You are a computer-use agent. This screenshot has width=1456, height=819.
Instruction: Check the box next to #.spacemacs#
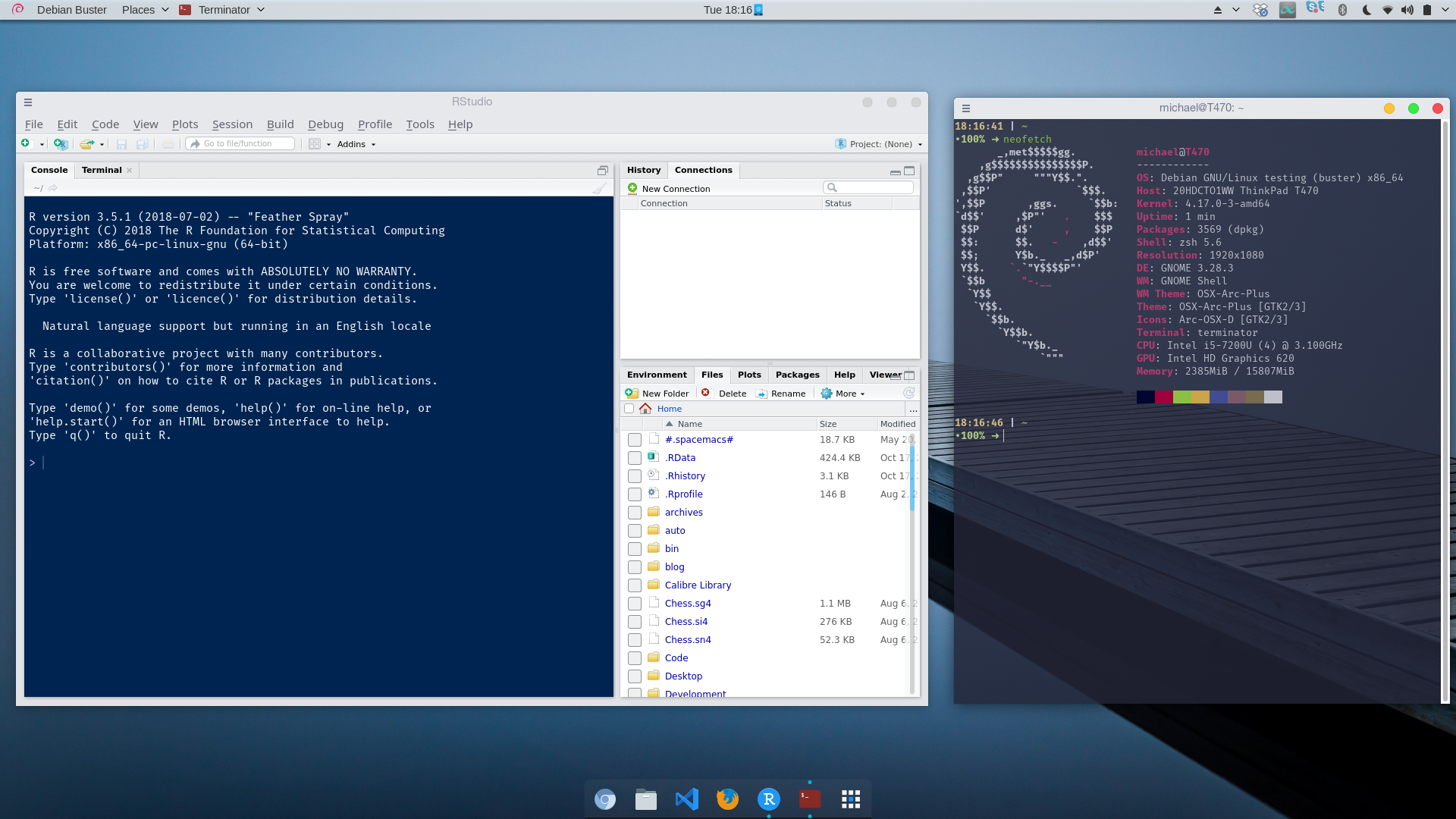(635, 440)
